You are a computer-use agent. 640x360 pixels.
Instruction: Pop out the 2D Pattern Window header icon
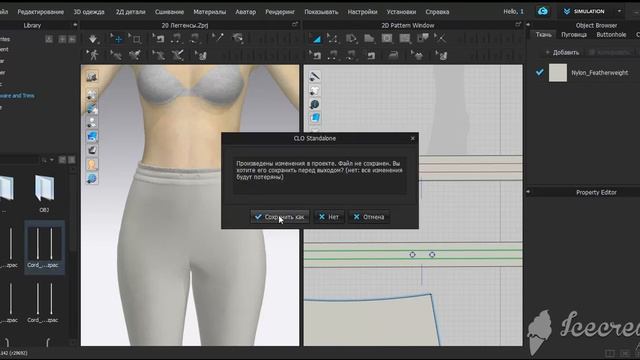tap(518, 25)
